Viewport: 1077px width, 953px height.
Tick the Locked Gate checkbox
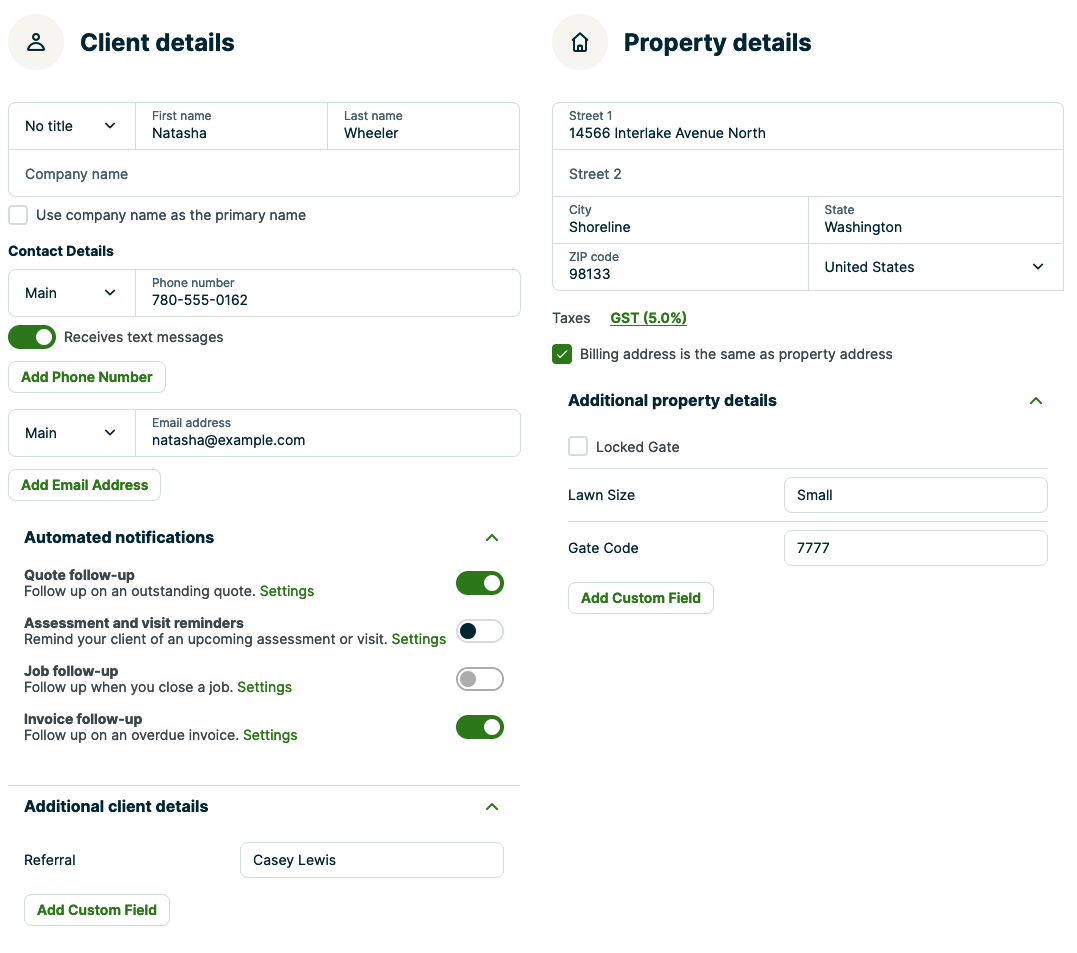coord(578,447)
